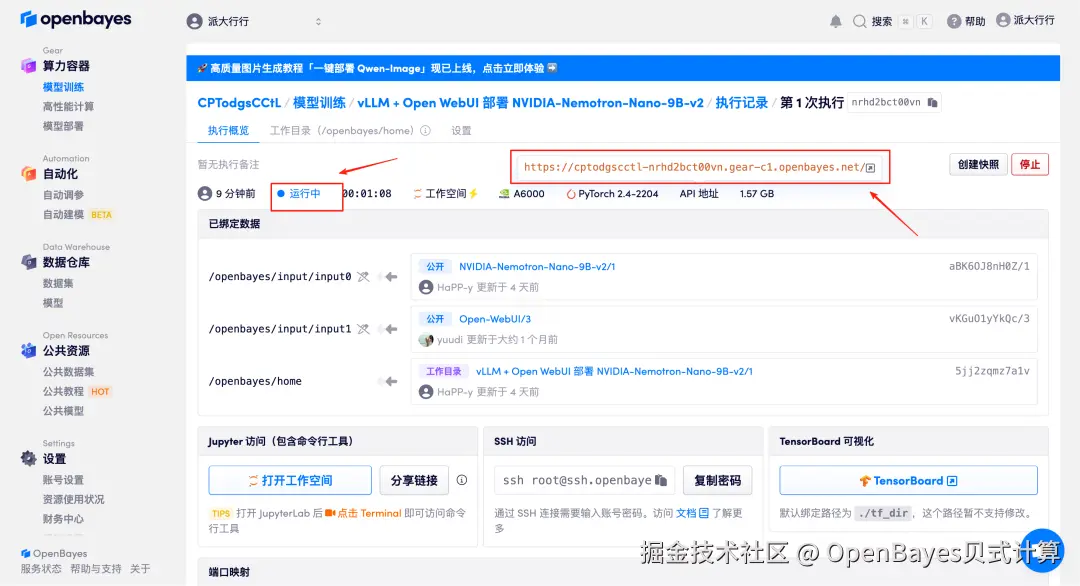Open the 派大行行 user menu in the top-right corner
The width and height of the screenshot is (1080, 586).
click(x=1026, y=20)
